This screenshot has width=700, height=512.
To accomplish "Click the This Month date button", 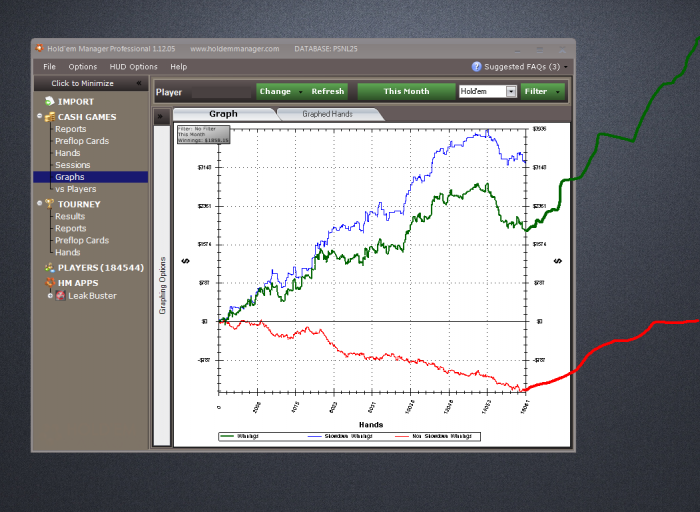I will tap(406, 92).
